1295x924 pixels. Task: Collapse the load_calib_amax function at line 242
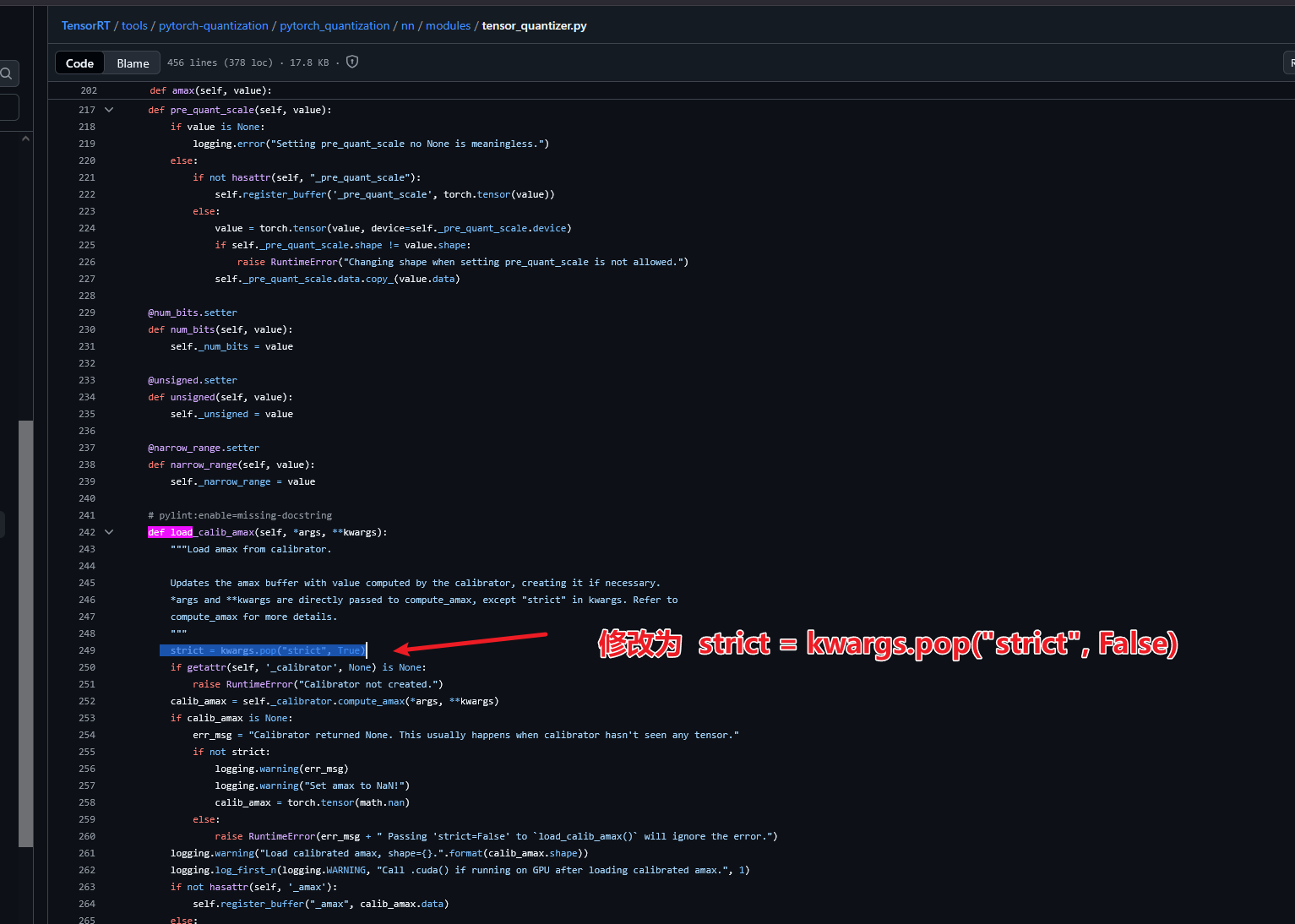(x=109, y=532)
